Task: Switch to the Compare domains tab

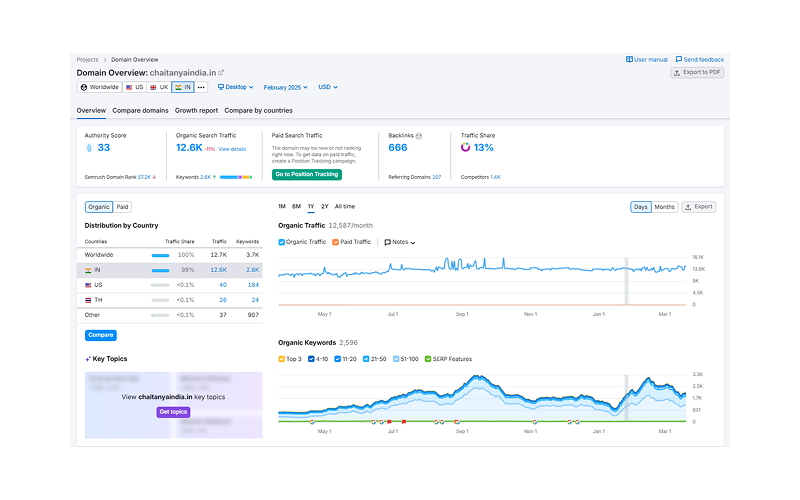Action: tap(140, 111)
